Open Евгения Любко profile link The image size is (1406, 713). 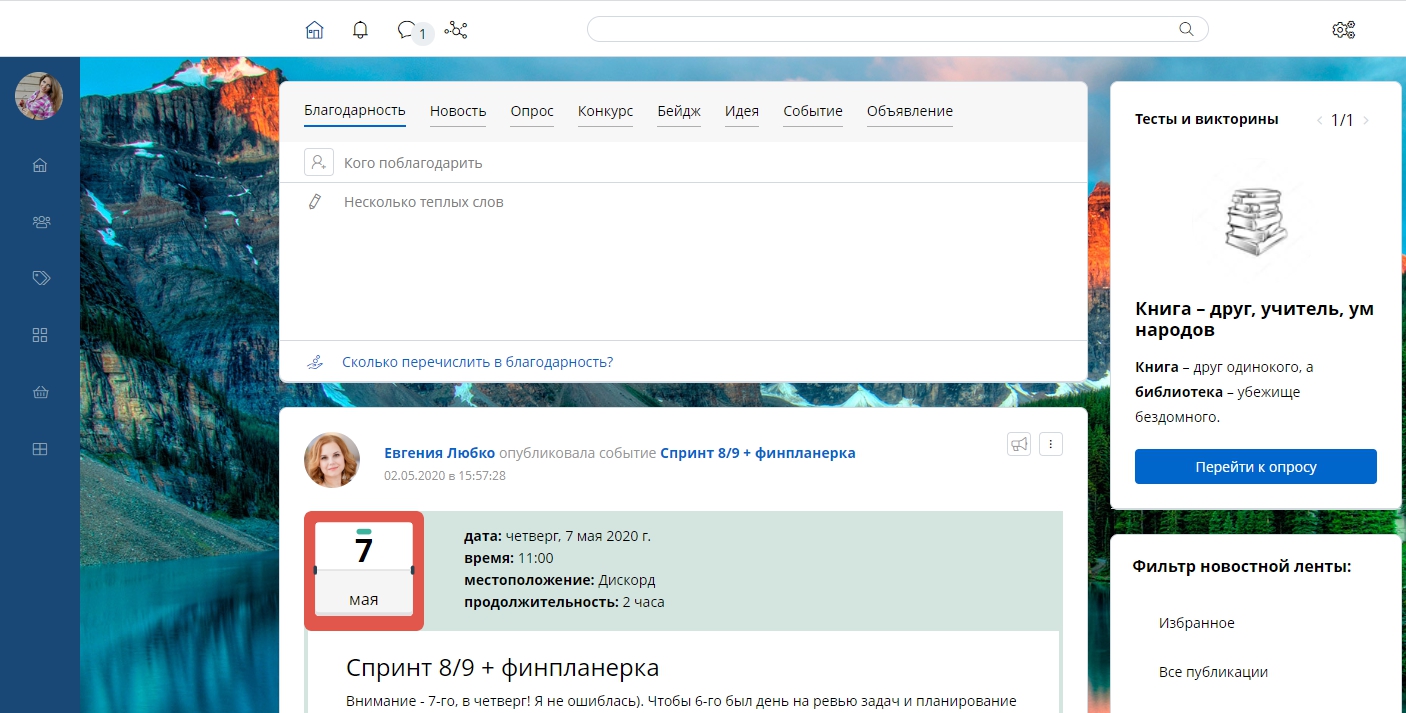pyautogui.click(x=439, y=453)
